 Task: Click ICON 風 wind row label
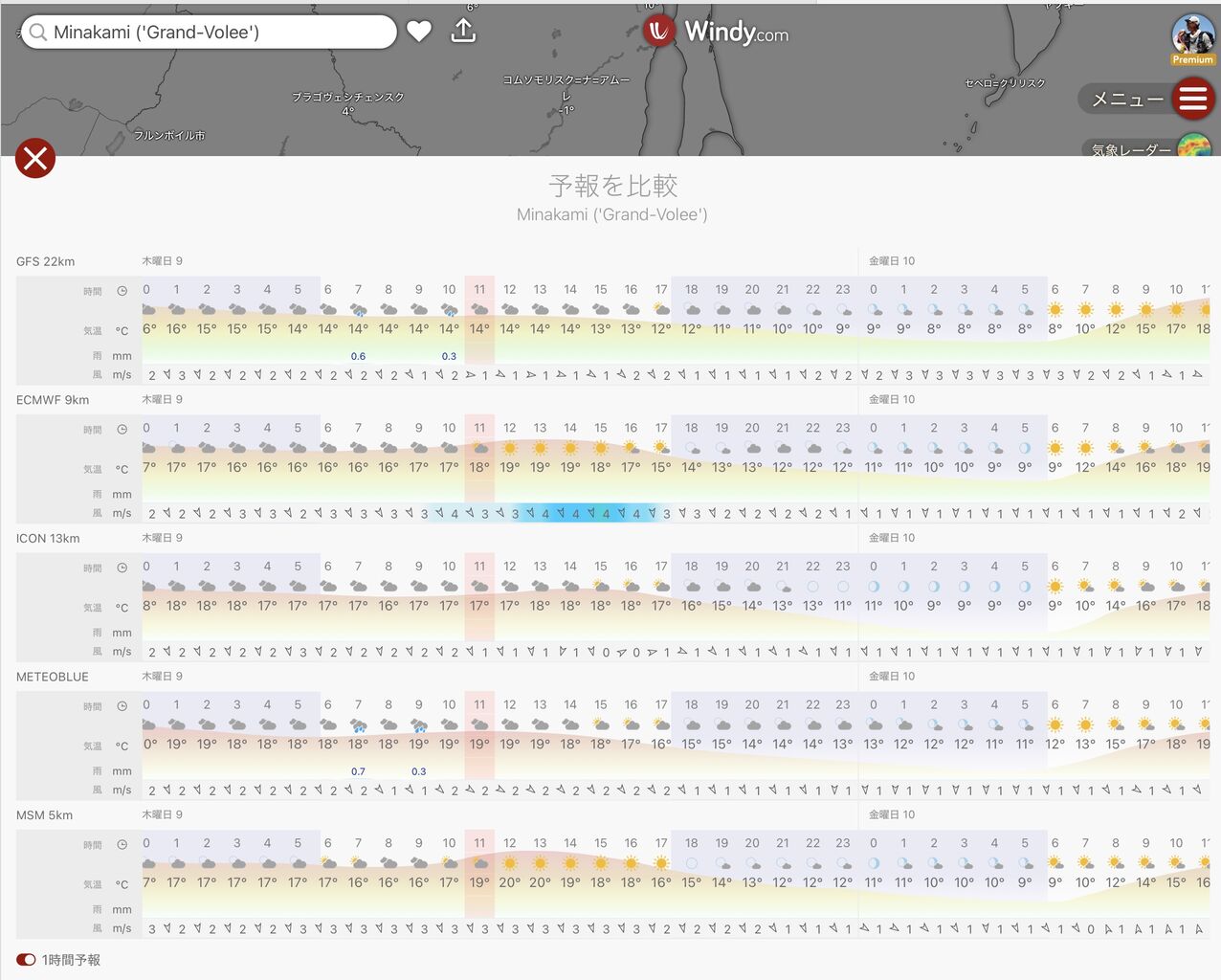(97, 652)
